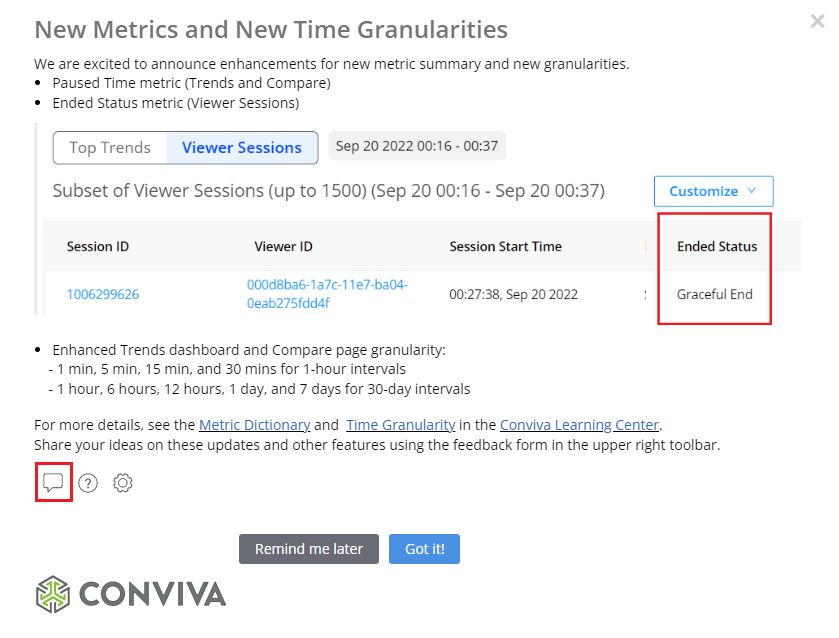Switch to the Top Trends tab
Viewport: 839px width, 638px height.
(x=110, y=147)
